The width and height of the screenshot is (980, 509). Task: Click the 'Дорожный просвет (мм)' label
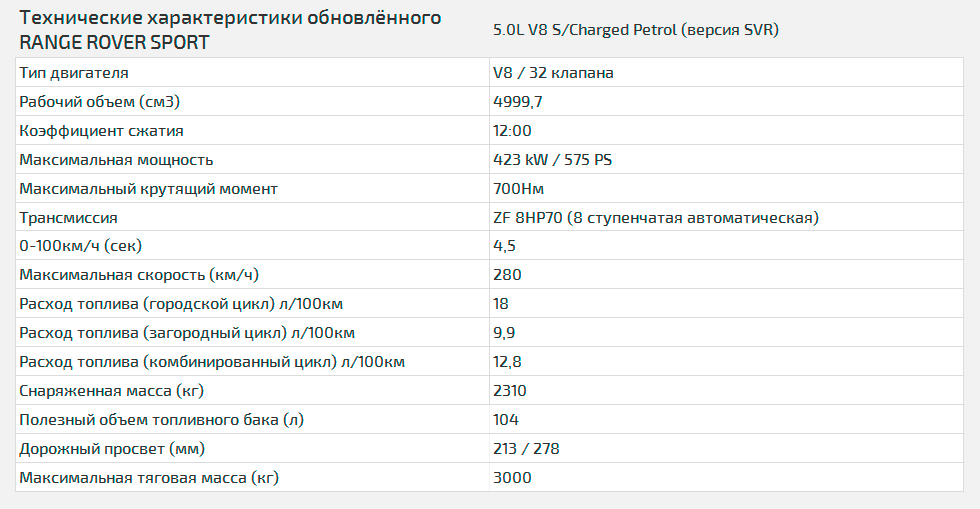112,449
